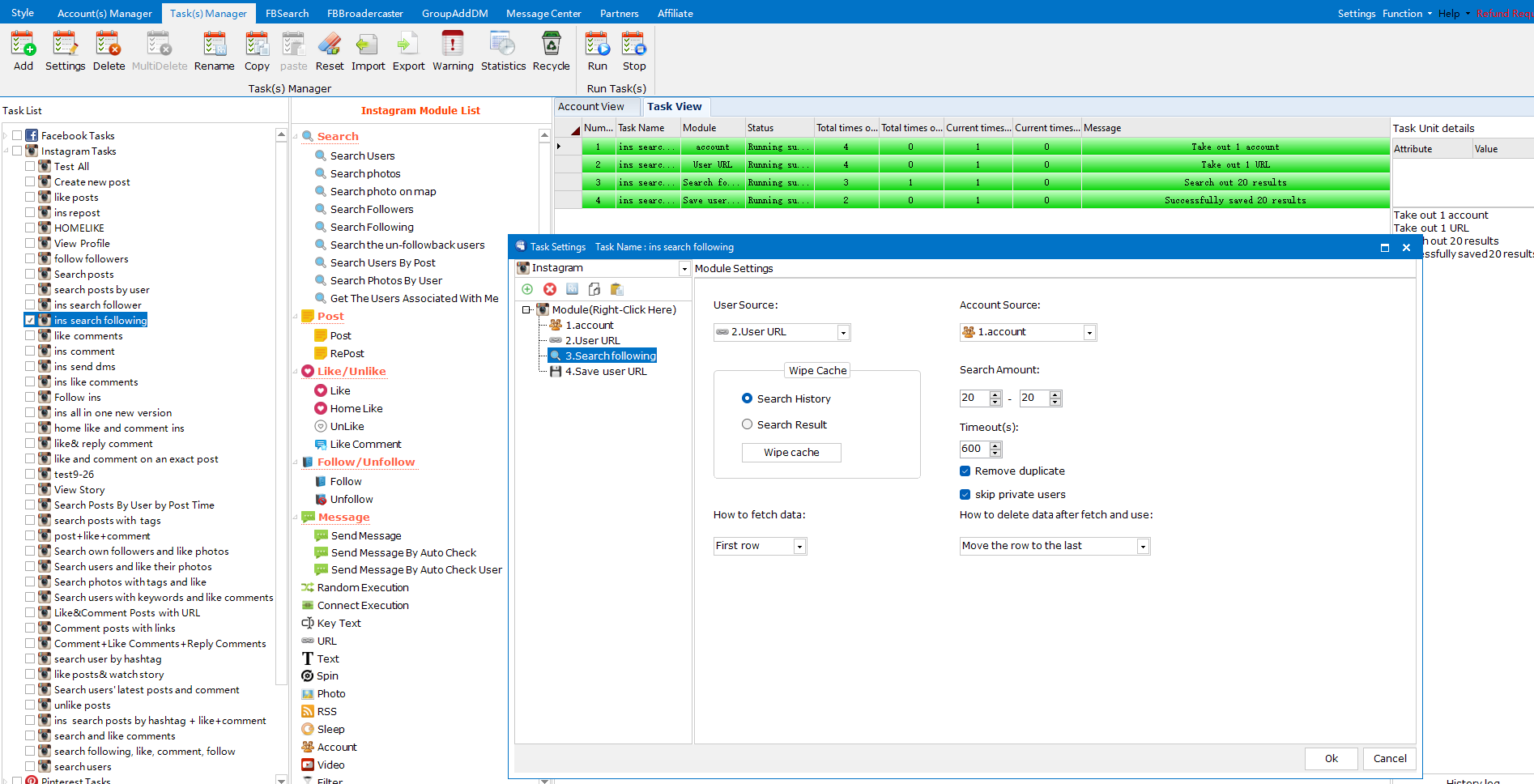Image resolution: width=1534 pixels, height=784 pixels.
Task: Open the Warning toolbar icon
Action: coord(453,50)
